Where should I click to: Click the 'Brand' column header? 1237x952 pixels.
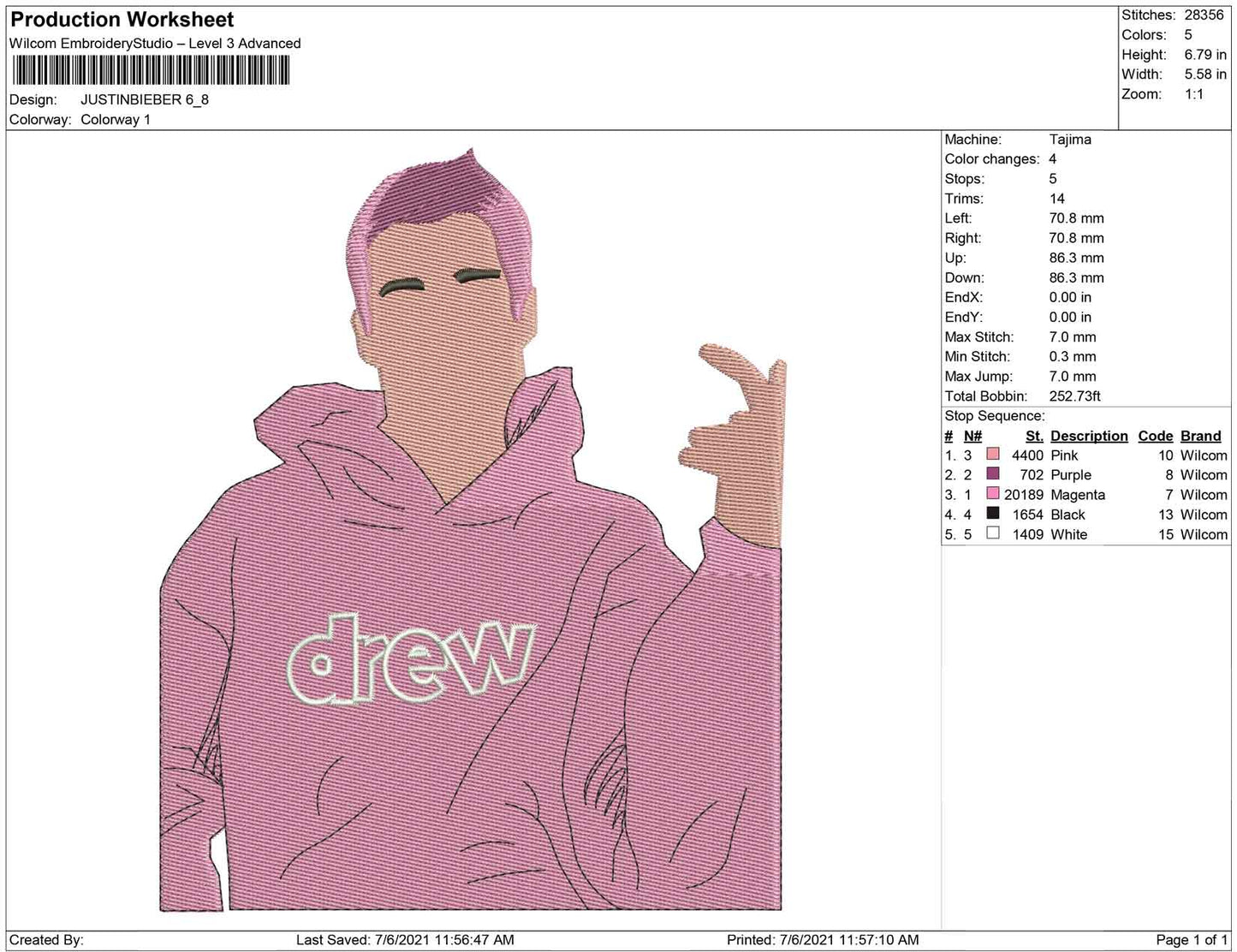1201,436
